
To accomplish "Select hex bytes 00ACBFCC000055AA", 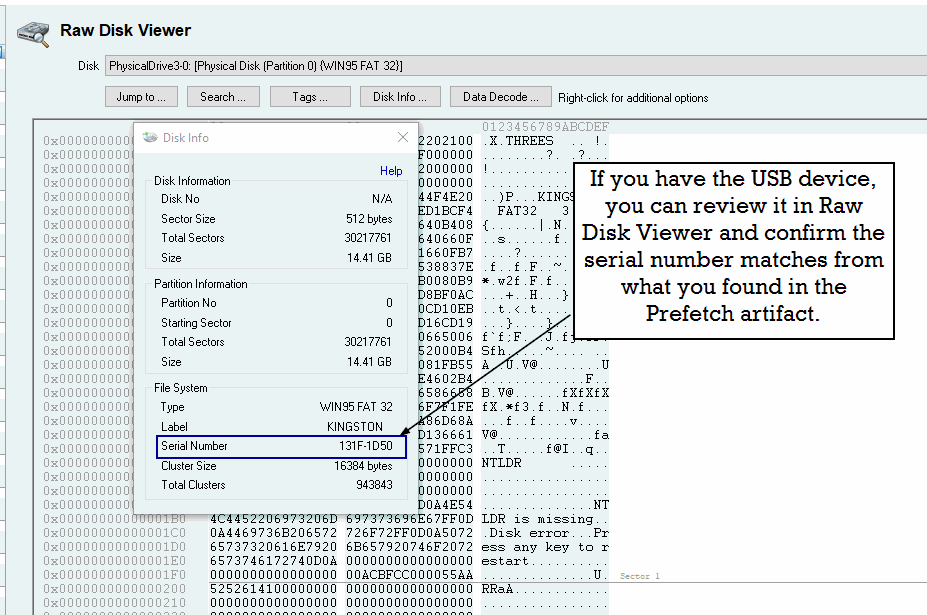I will pyautogui.click(x=409, y=575).
